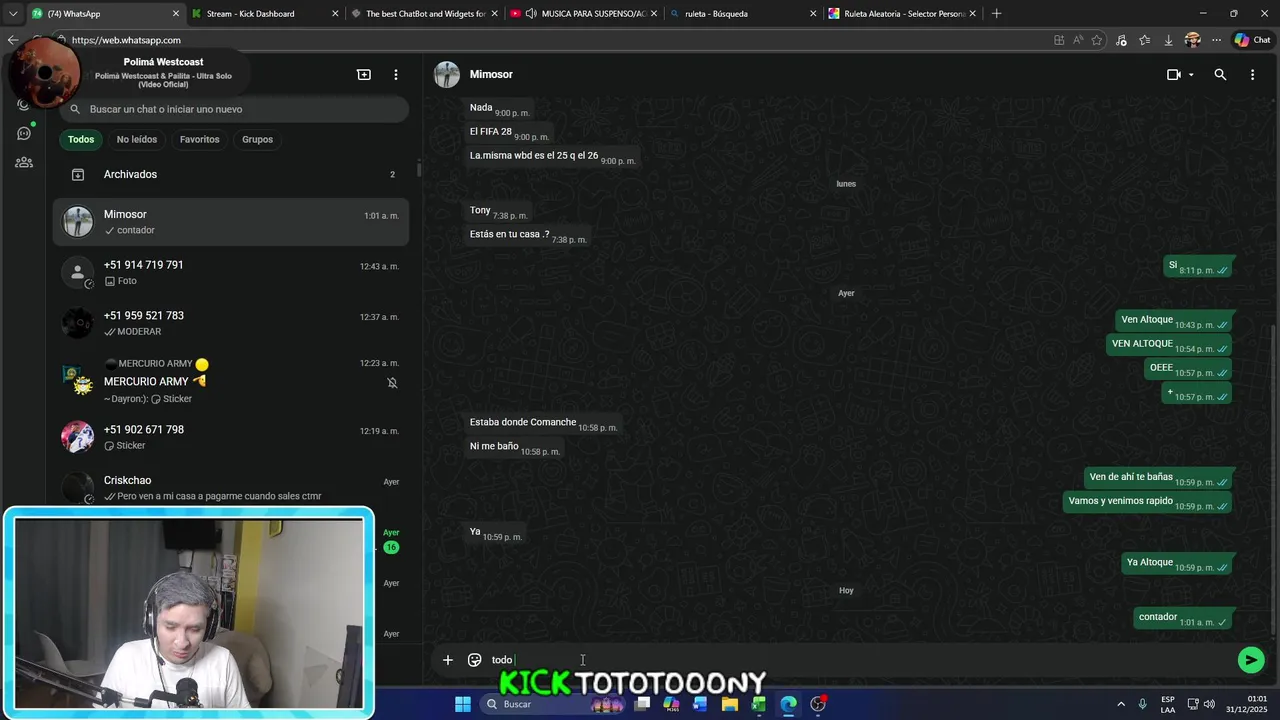
Task: Open the Mimosor chat in the list
Action: (x=231, y=221)
